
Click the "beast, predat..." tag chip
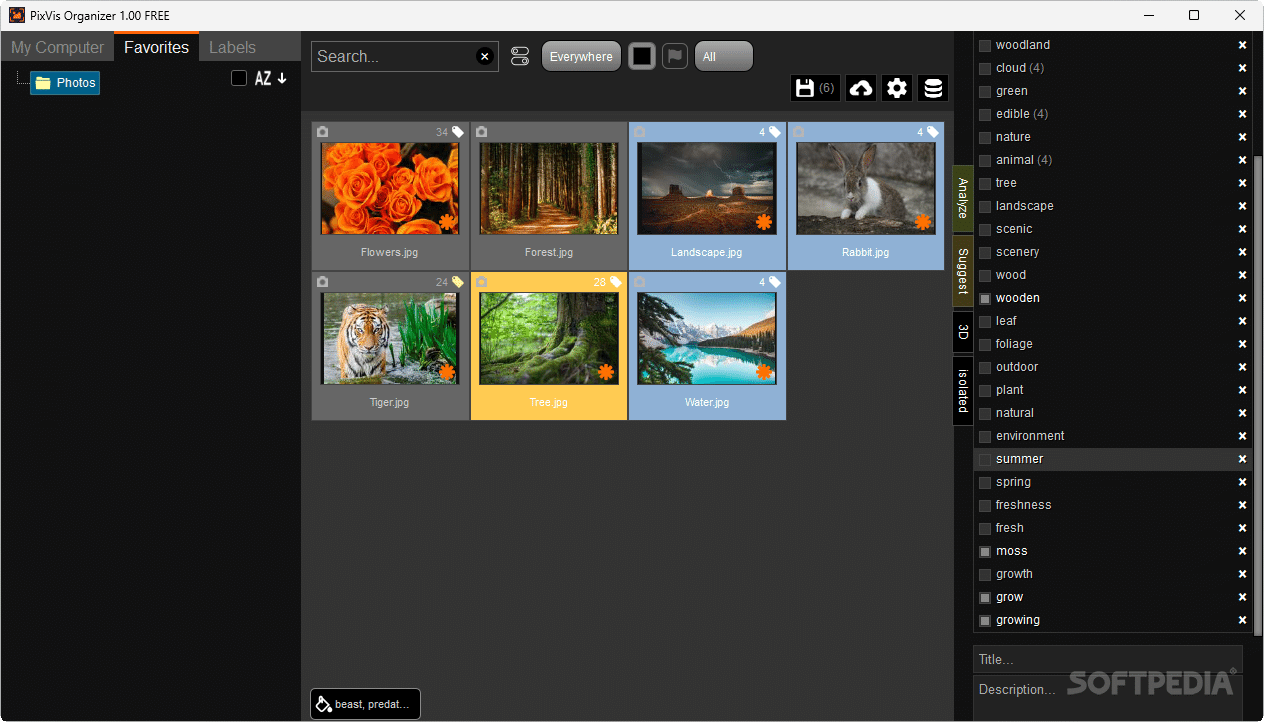pos(365,704)
